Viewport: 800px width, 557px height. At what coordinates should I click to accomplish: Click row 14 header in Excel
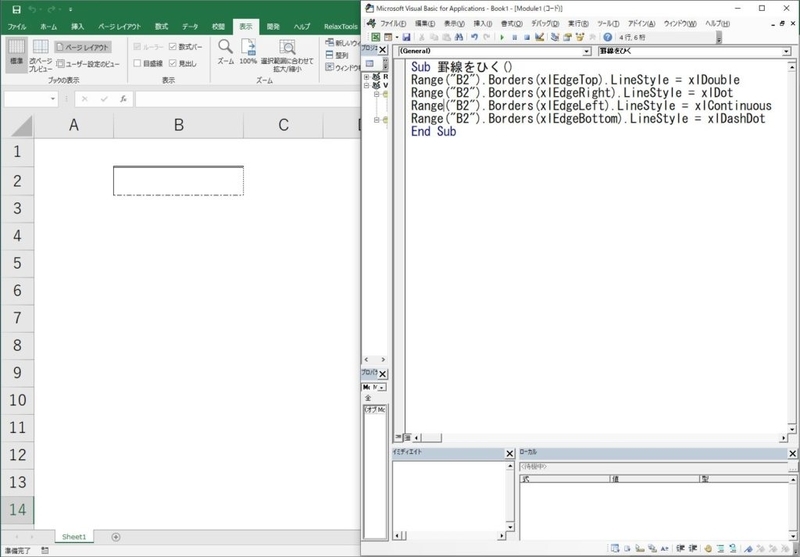click(17, 510)
